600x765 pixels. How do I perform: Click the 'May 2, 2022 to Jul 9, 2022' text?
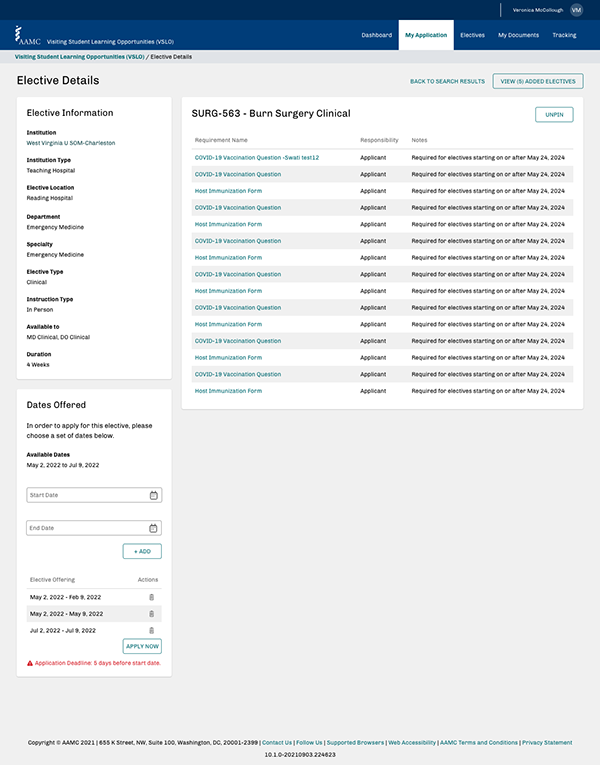62,465
